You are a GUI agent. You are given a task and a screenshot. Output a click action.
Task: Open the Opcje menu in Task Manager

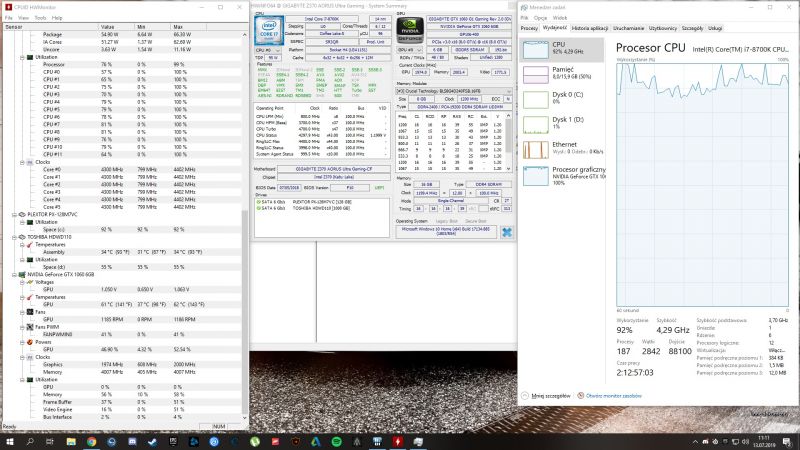pyautogui.click(x=540, y=18)
